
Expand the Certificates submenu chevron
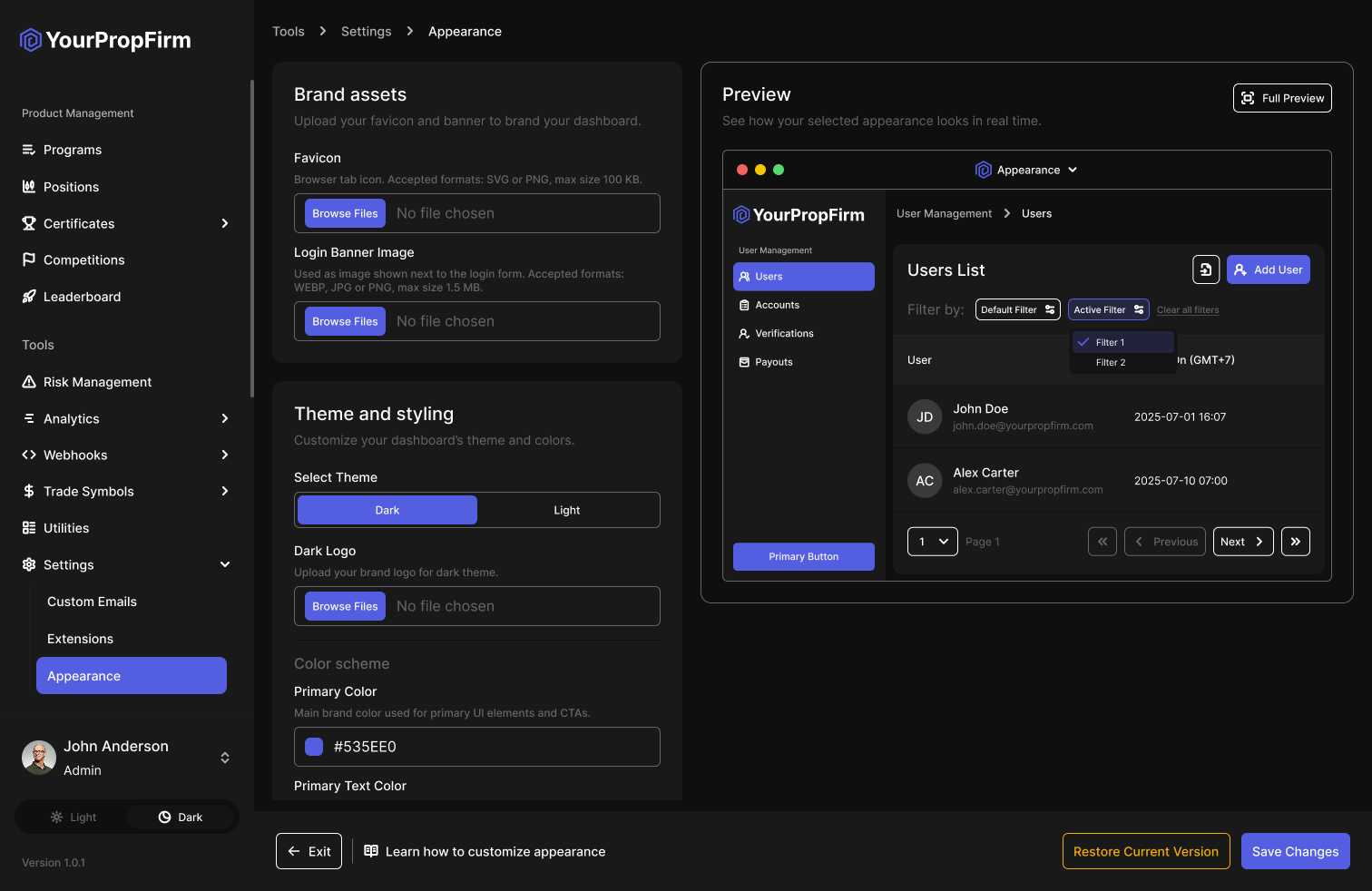tap(225, 223)
